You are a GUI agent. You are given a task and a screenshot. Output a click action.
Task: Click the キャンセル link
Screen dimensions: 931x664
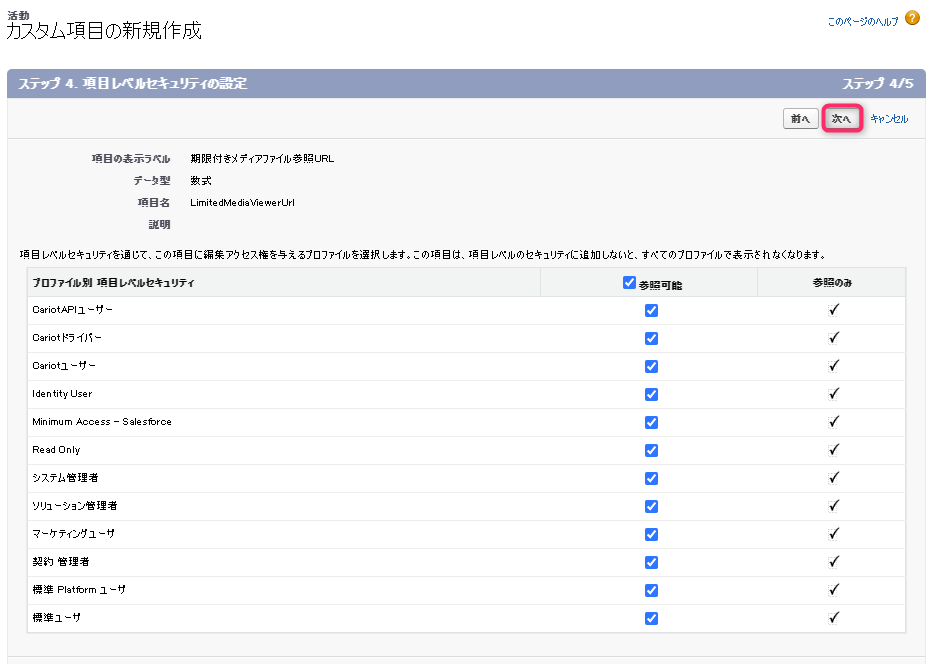pos(889,119)
